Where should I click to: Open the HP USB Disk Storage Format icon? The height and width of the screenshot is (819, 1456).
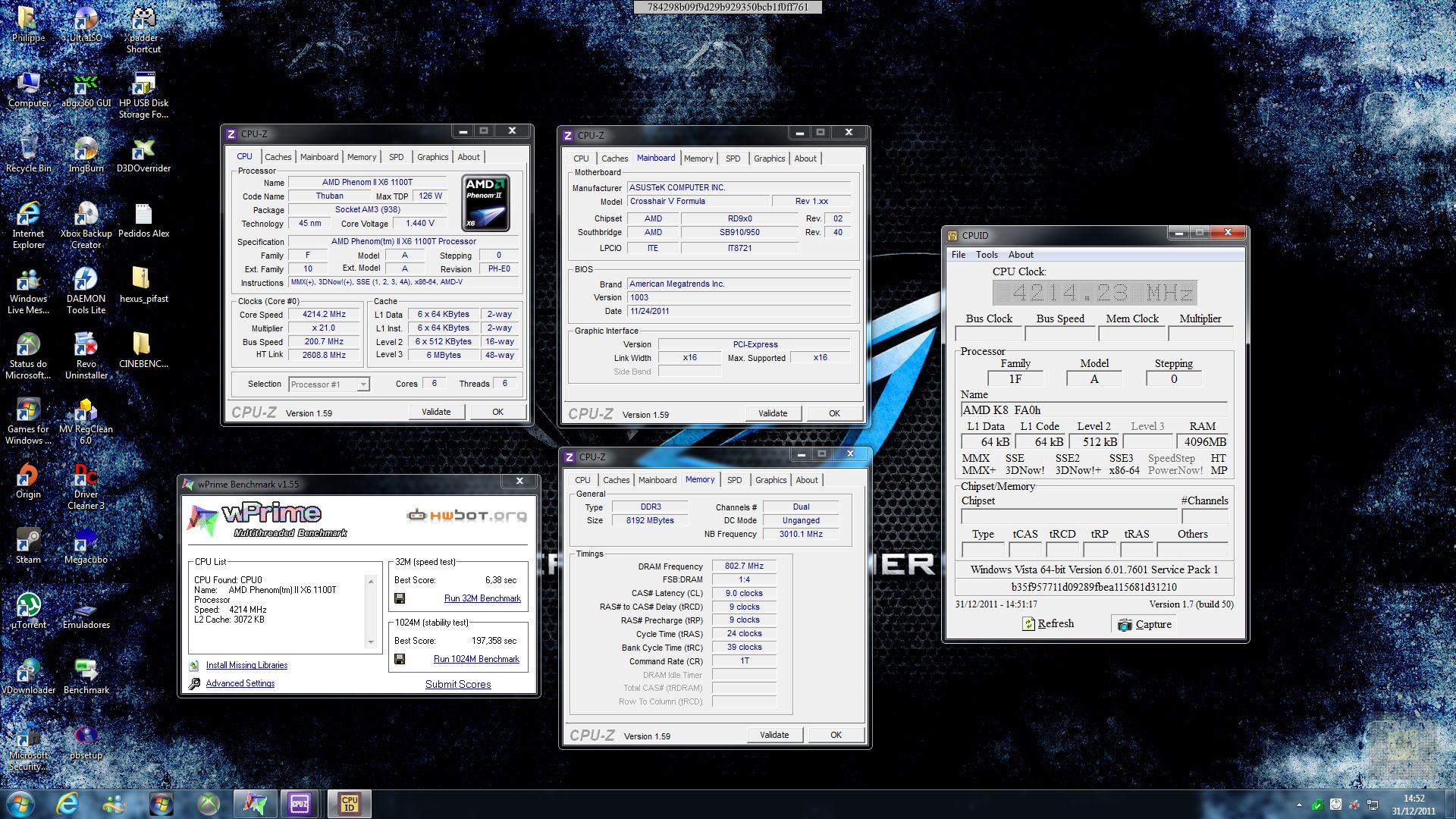(x=143, y=96)
